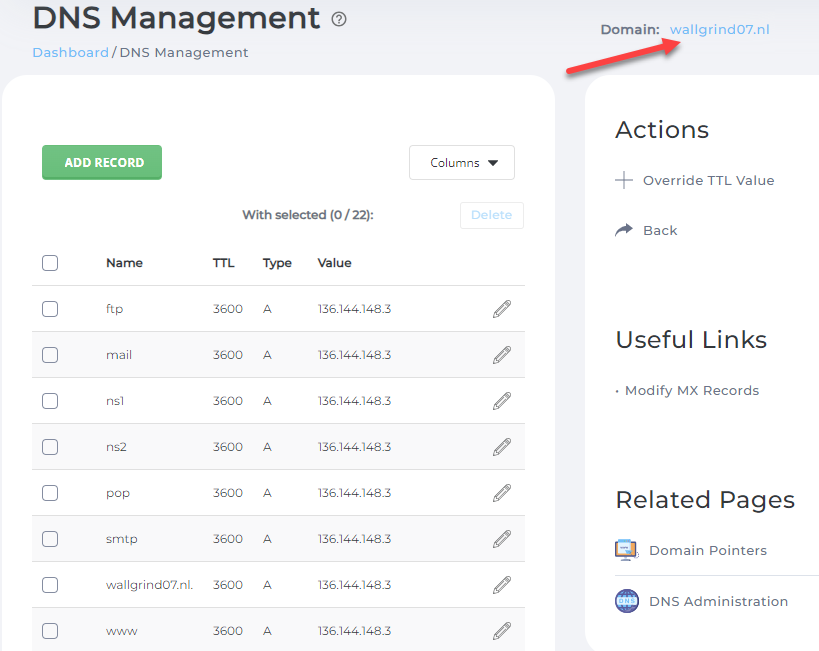Screen dimensions: 819x651
Task: Check the wallgrind07.nl. record checkbox
Action: (x=50, y=585)
